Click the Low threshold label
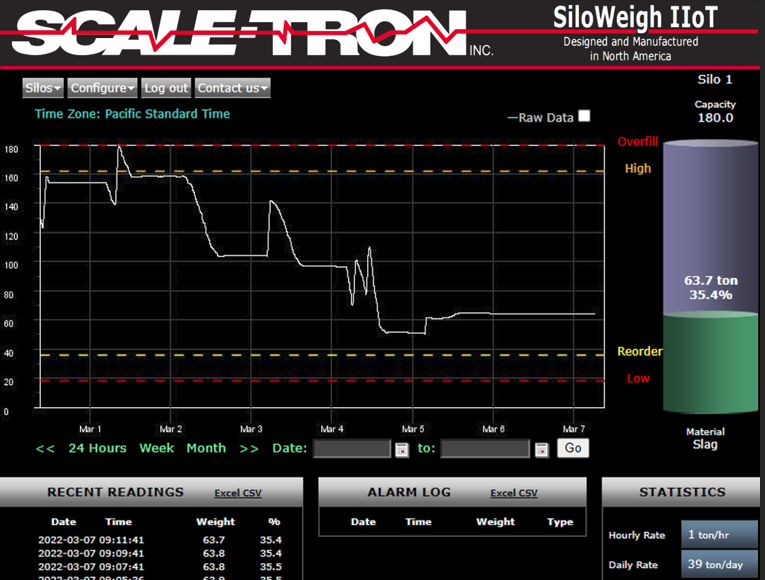This screenshot has width=765, height=580. (638, 378)
